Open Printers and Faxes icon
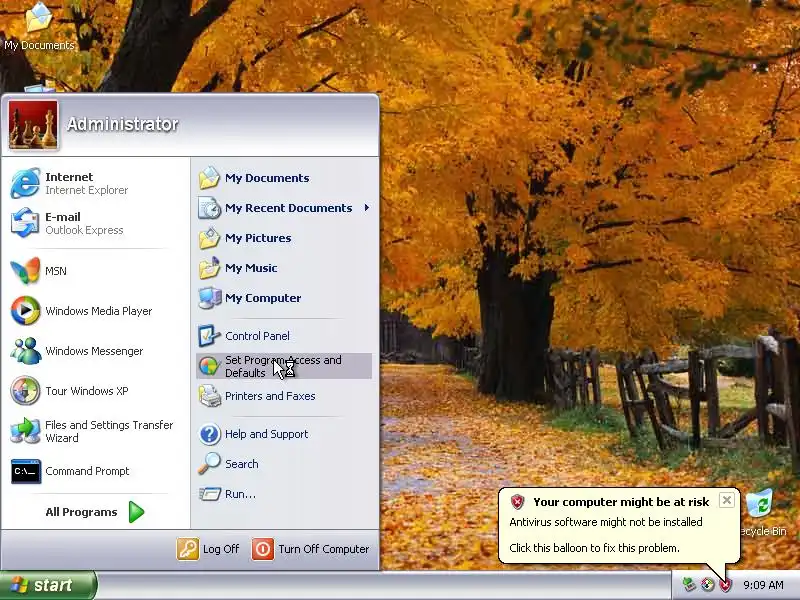Viewport: 800px width, 600px height. coord(209,396)
